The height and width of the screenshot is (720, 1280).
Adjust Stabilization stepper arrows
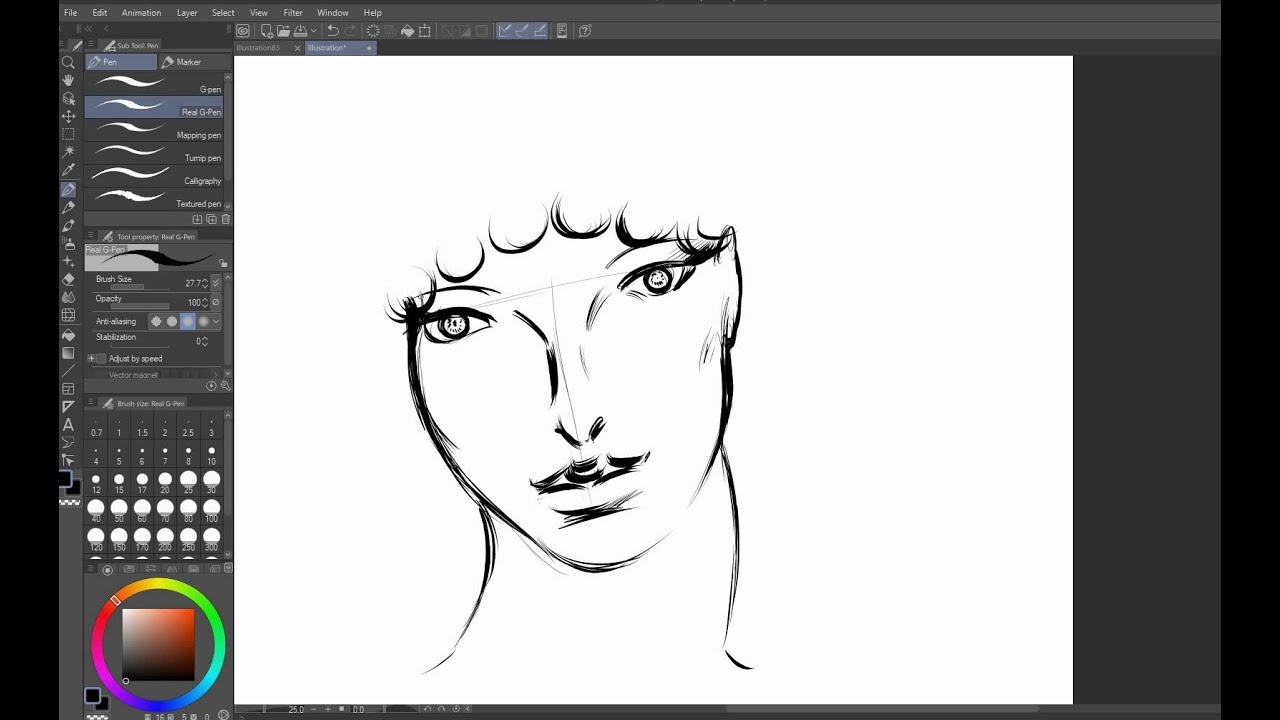[x=205, y=341]
